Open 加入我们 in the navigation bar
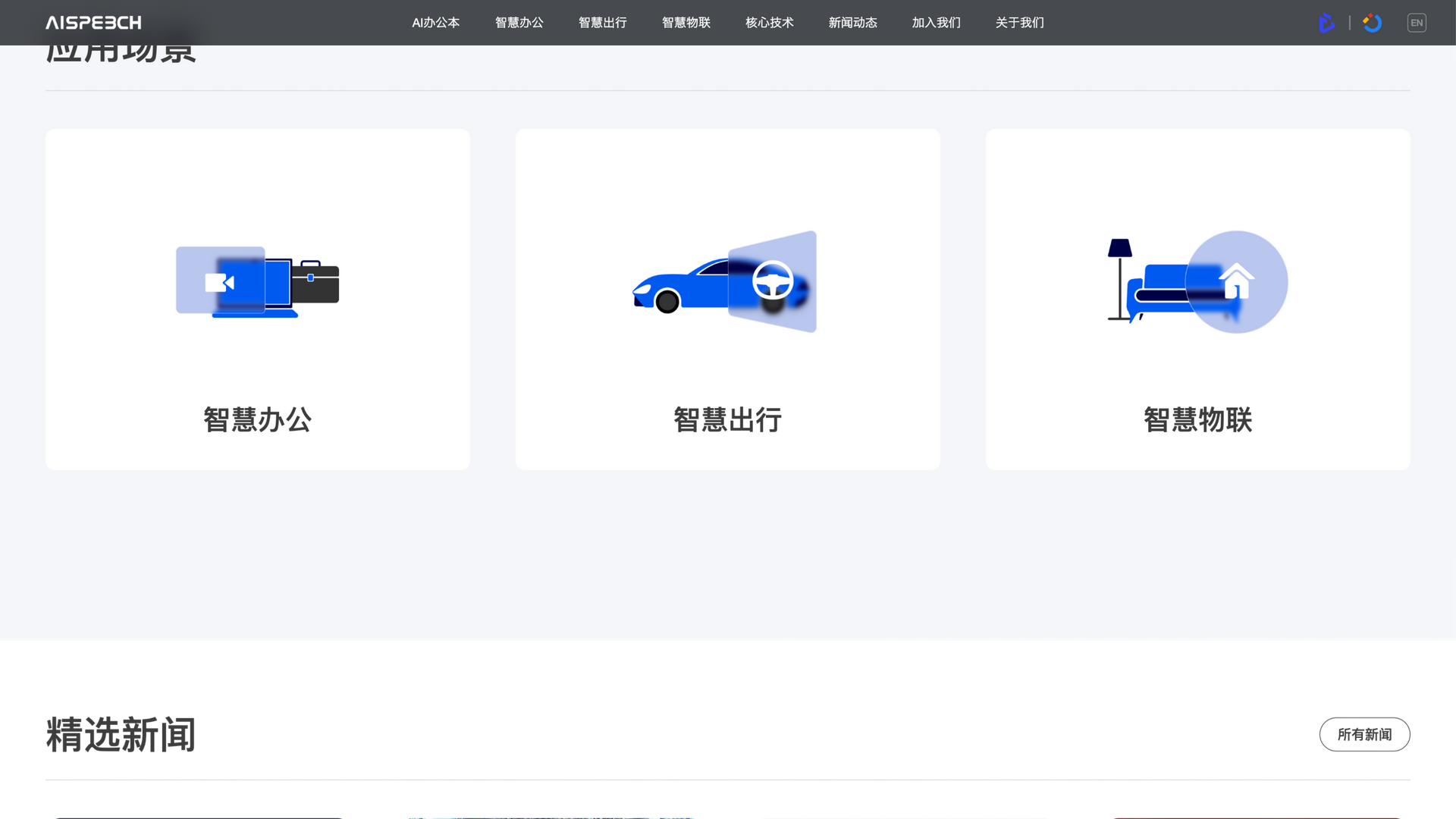This screenshot has width=1456, height=819. pyautogui.click(x=937, y=23)
